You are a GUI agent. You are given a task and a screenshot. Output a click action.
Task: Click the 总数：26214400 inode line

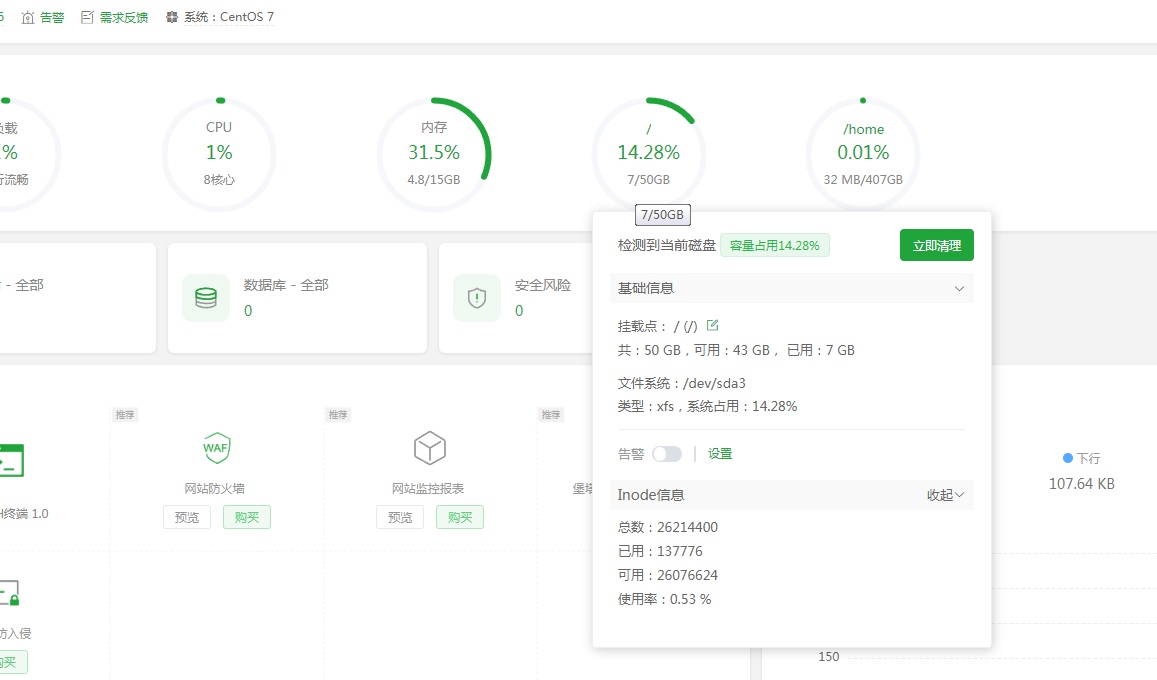[x=668, y=527]
